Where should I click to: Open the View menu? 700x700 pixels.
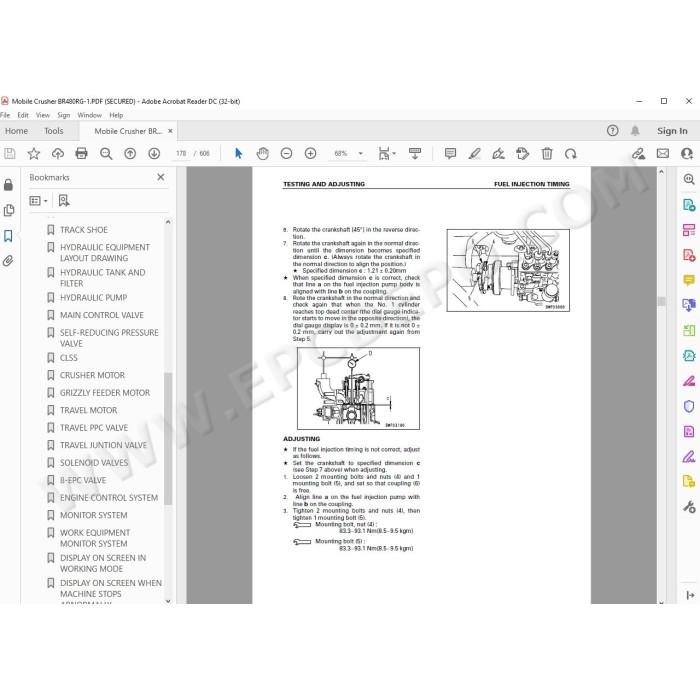(43, 115)
